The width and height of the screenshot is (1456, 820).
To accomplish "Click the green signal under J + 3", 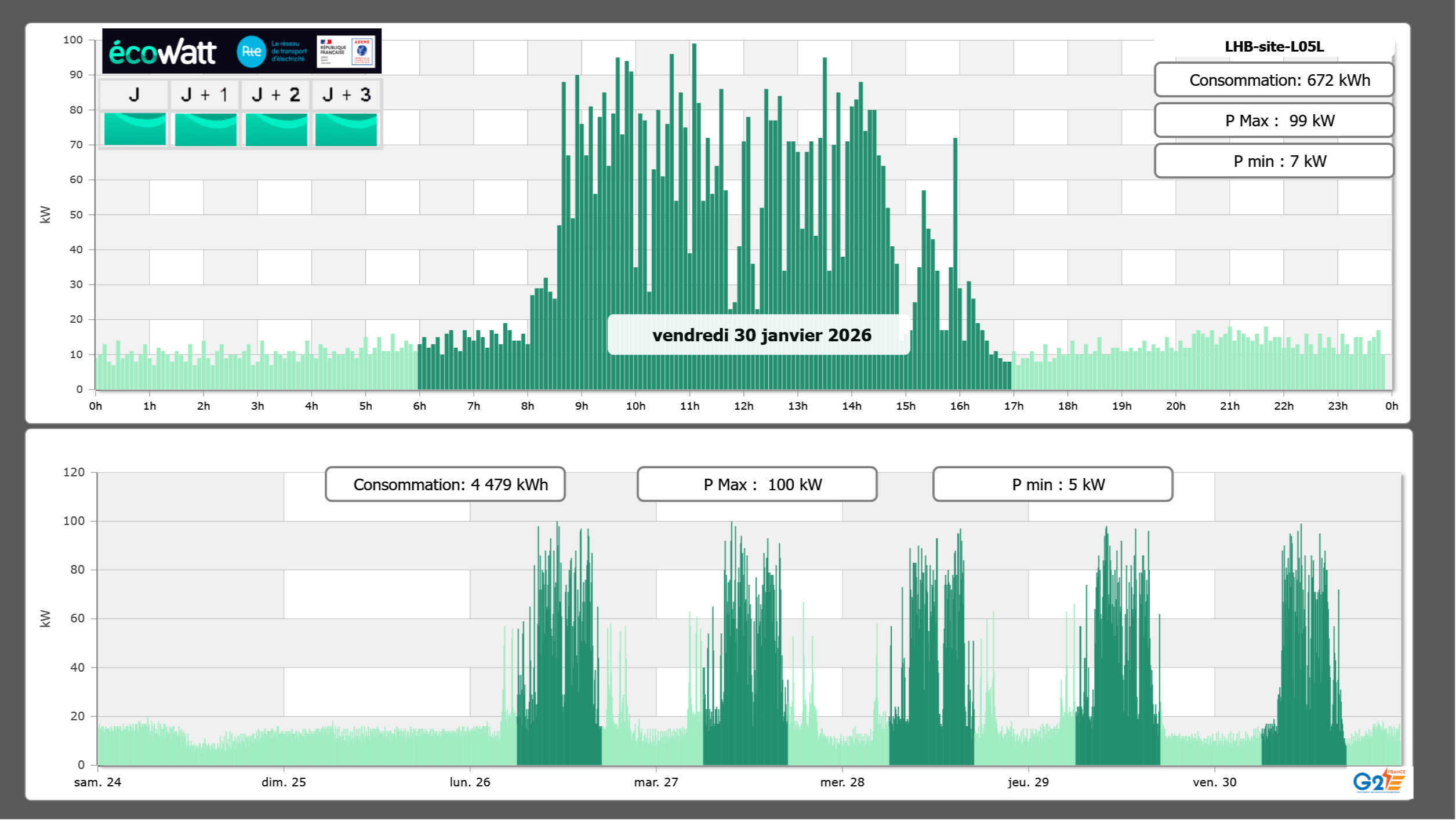I will [x=346, y=129].
